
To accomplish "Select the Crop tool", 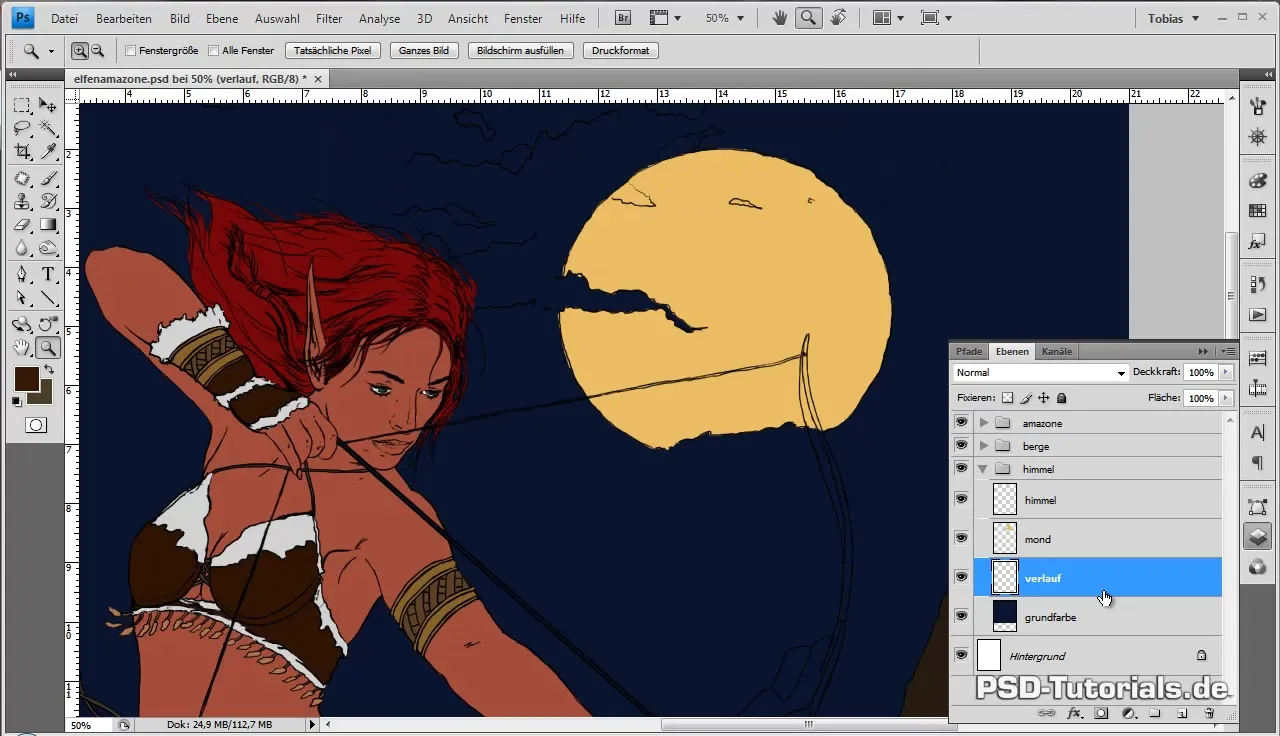I will point(21,151).
